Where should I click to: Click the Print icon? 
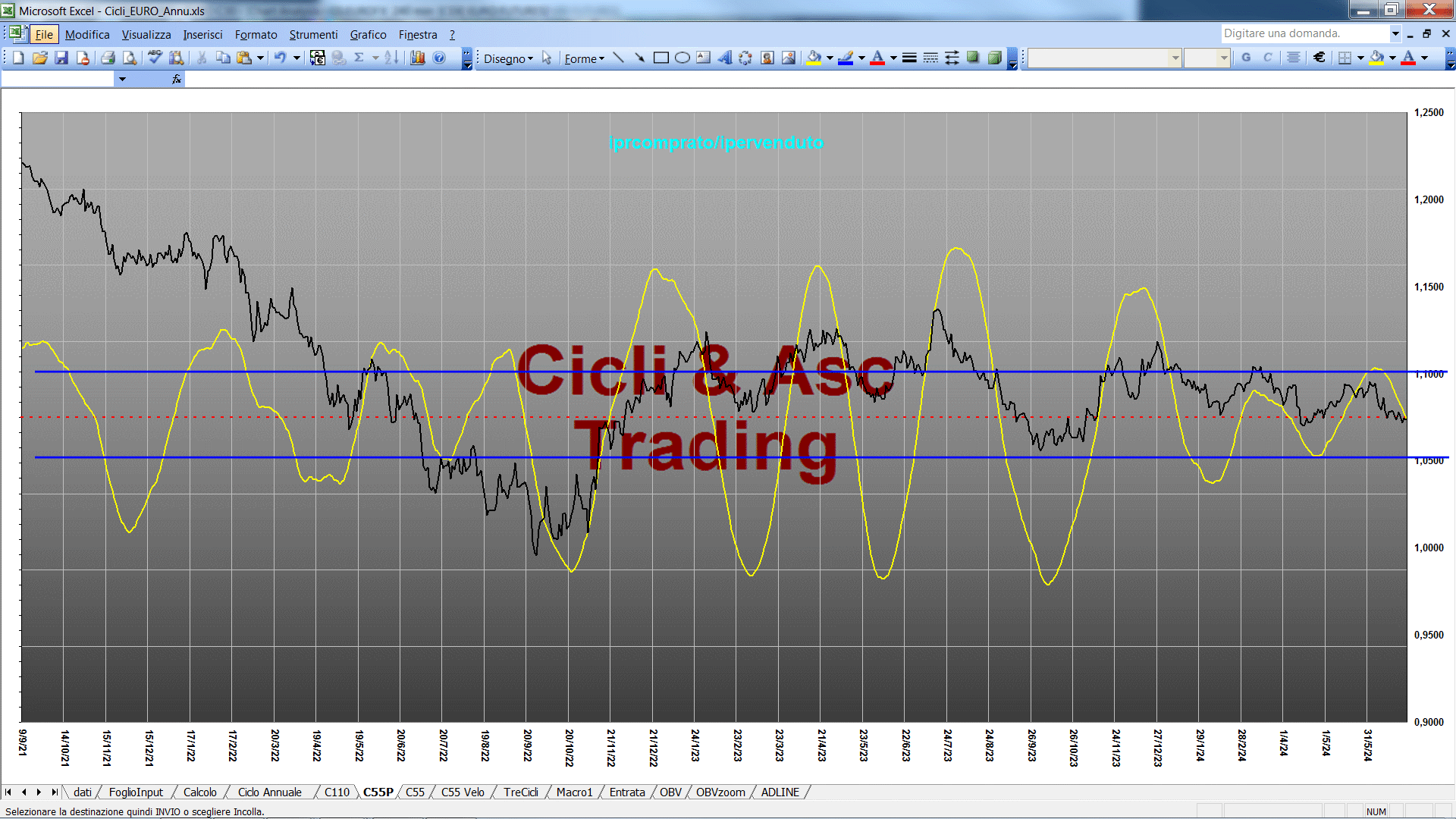(108, 58)
